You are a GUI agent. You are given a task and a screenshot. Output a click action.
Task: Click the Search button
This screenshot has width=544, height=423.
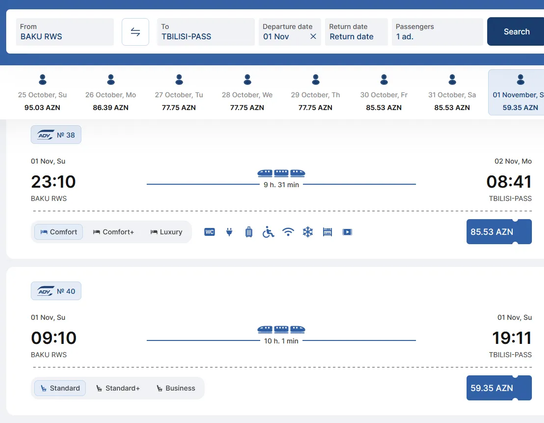click(x=516, y=32)
